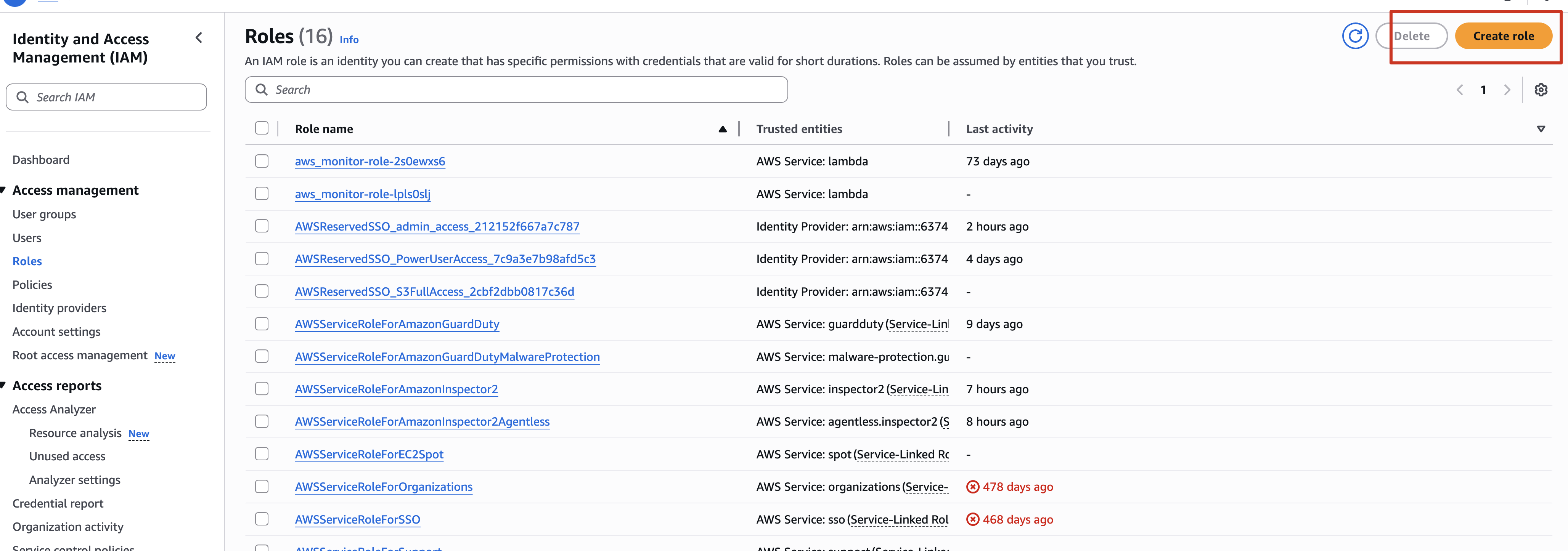The image size is (1568, 551).
Task: Check the aws_monitor-role-2s0ewxs6 row checkbox
Action: 262,161
